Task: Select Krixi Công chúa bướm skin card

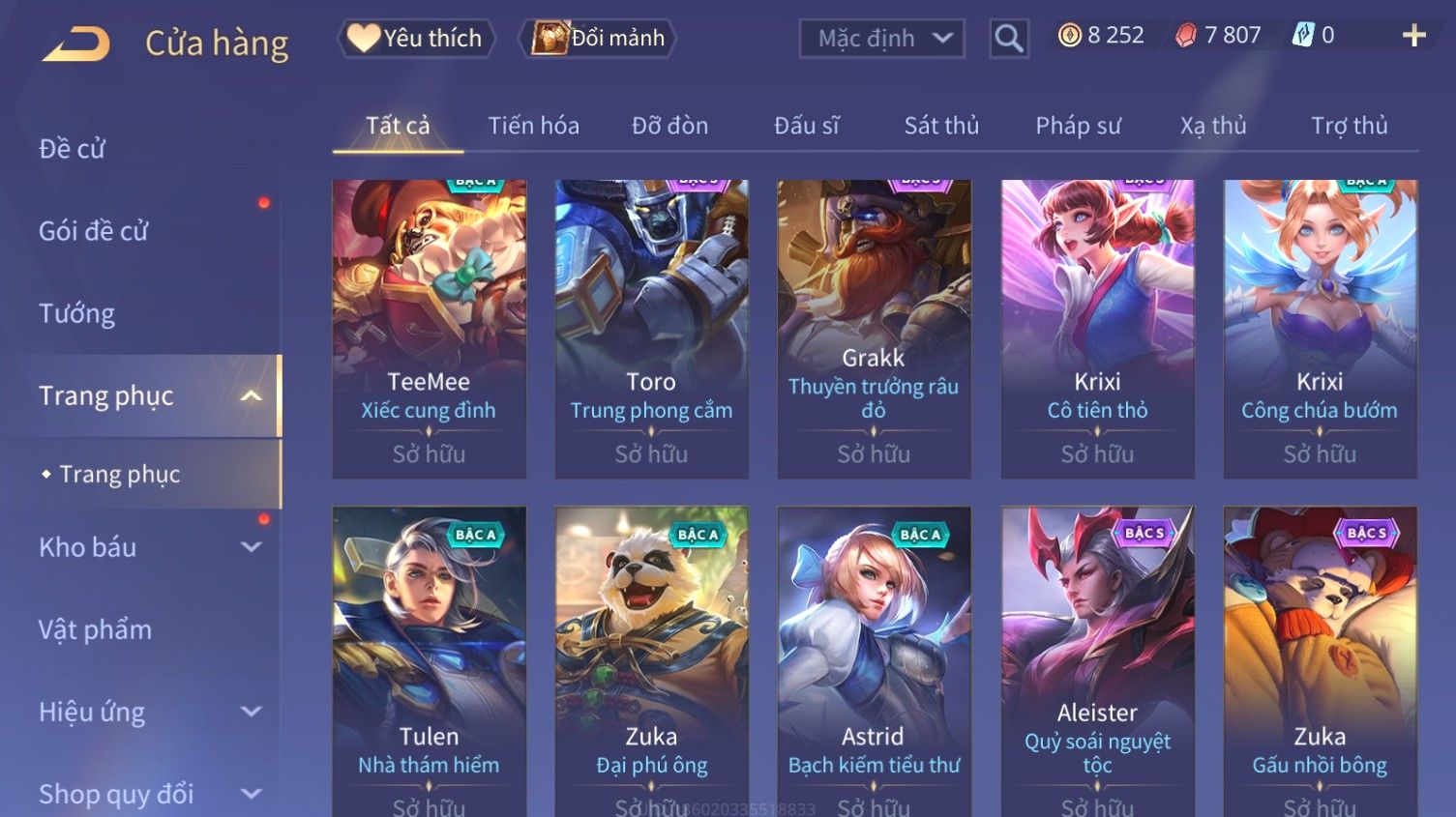Action: (1320, 329)
